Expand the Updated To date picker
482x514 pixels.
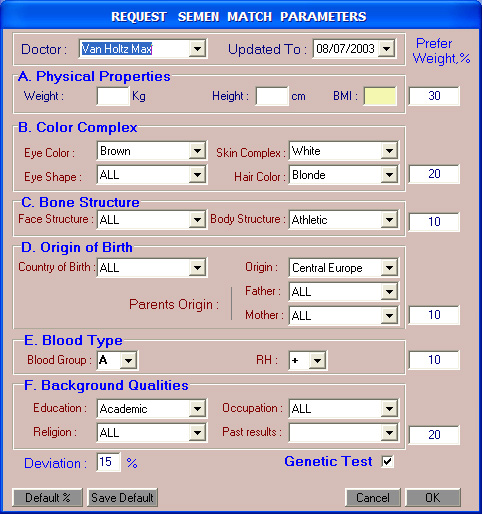(387, 49)
